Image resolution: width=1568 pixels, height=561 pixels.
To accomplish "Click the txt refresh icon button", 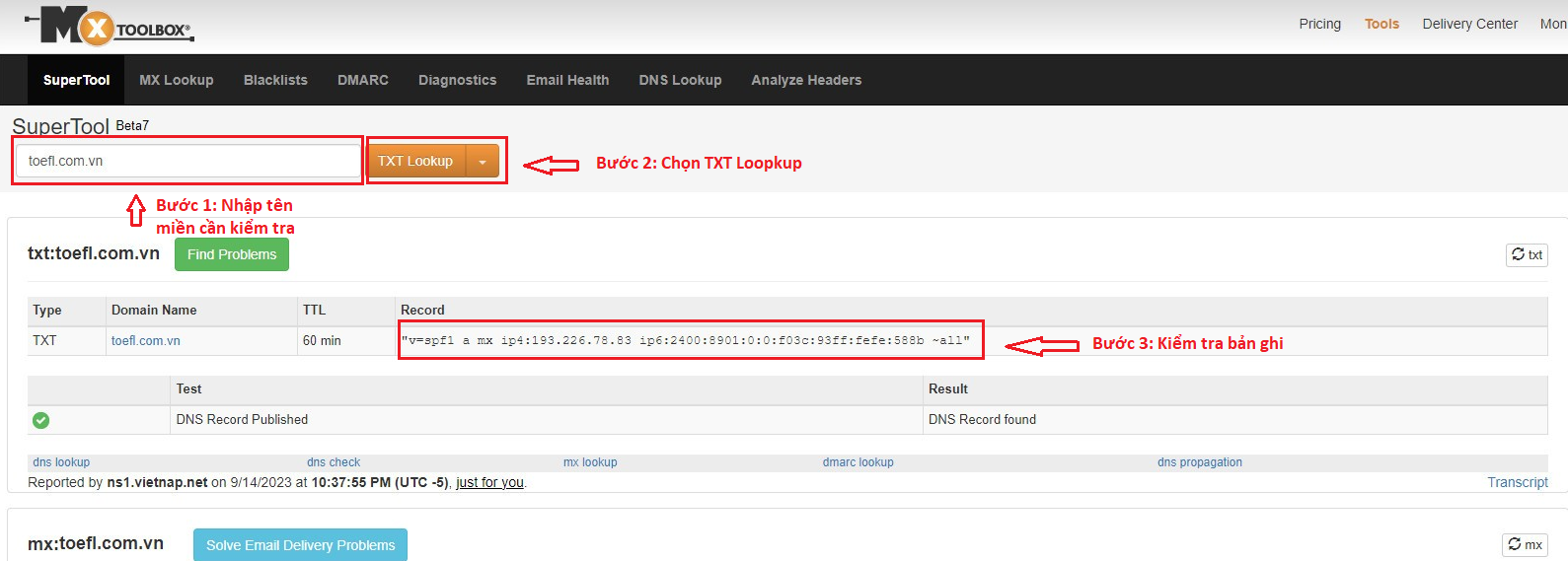I will pos(1527,254).
